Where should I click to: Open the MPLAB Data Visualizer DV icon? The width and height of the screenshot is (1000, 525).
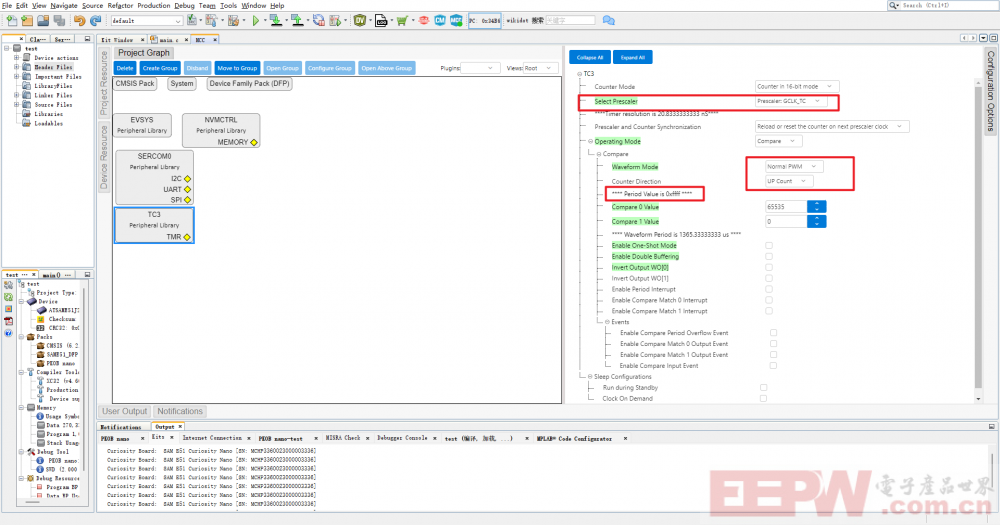click(x=360, y=20)
